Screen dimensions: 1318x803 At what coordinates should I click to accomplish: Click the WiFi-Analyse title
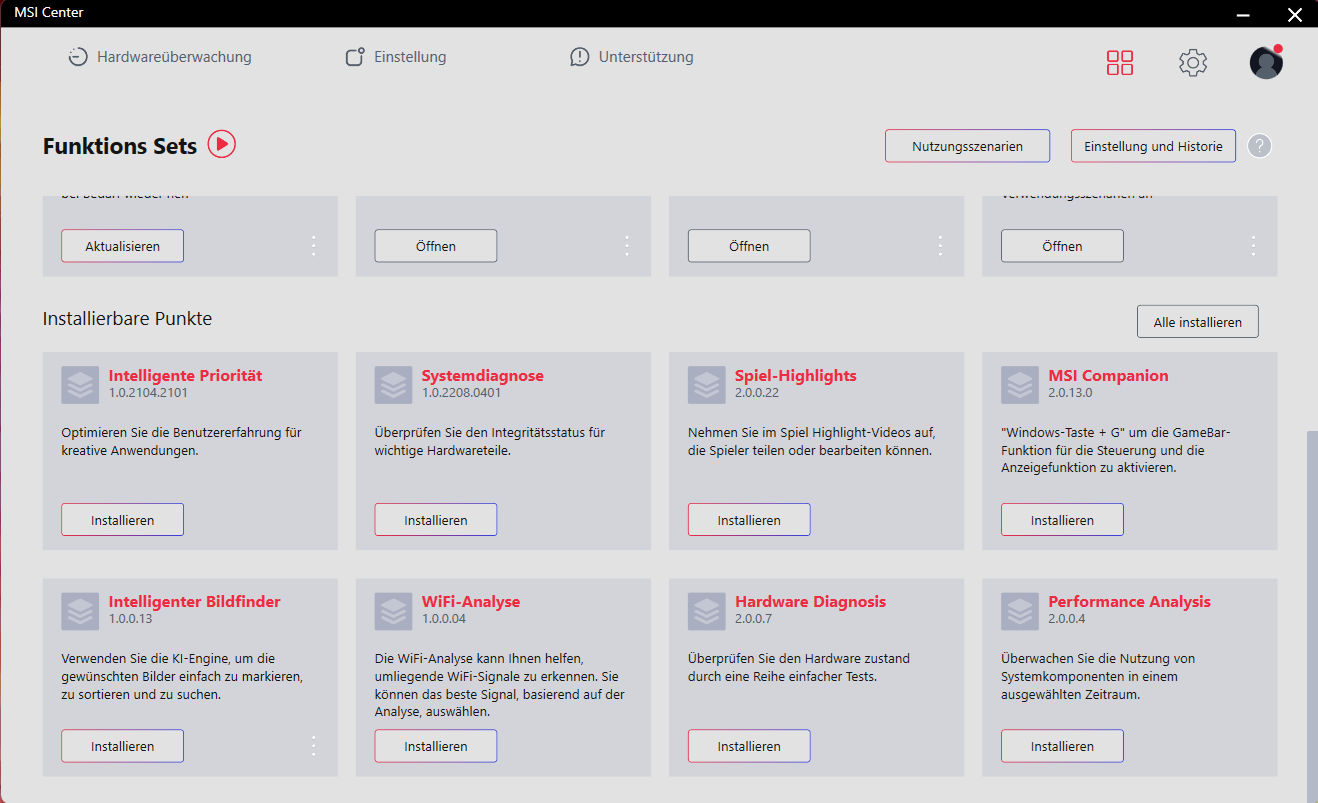point(471,602)
